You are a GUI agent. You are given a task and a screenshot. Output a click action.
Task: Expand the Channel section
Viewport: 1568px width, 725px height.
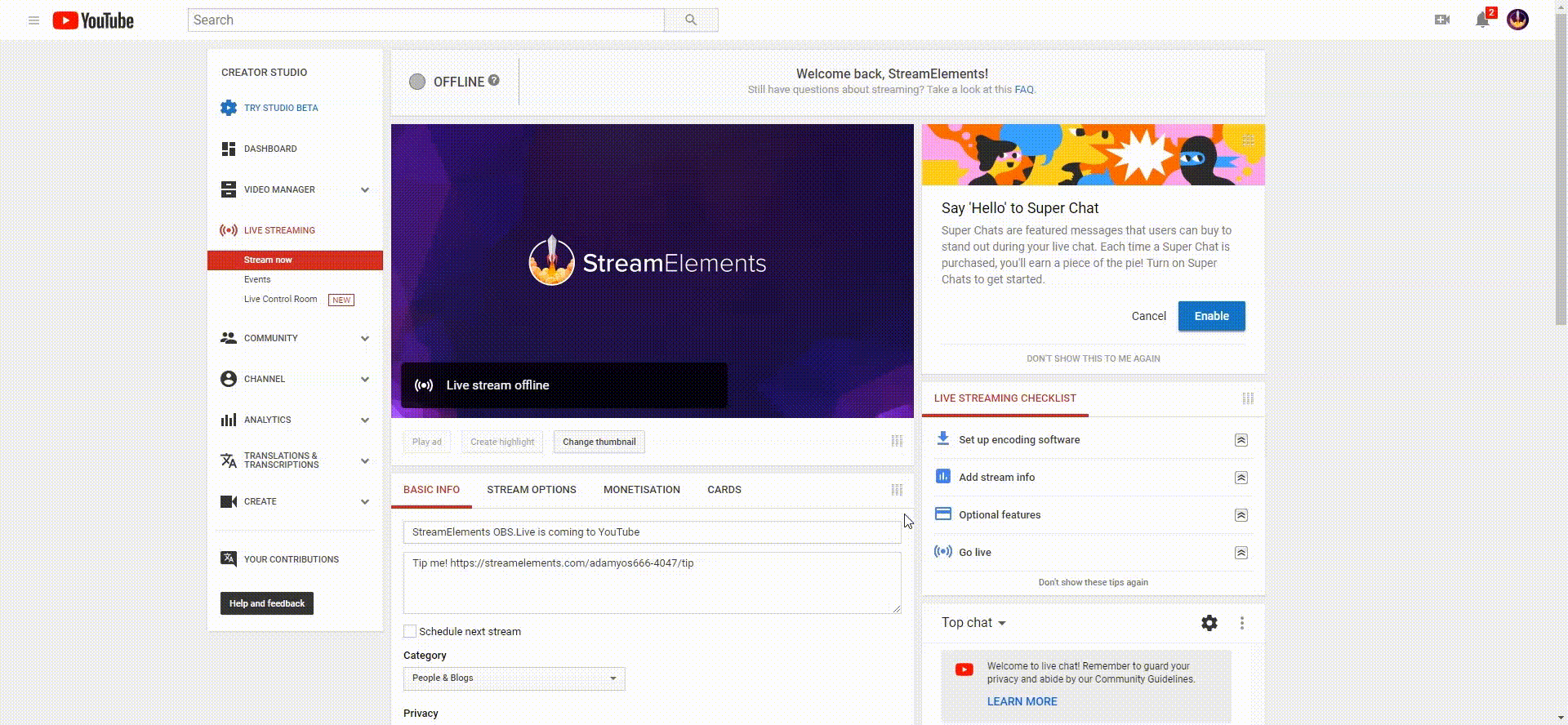365,379
